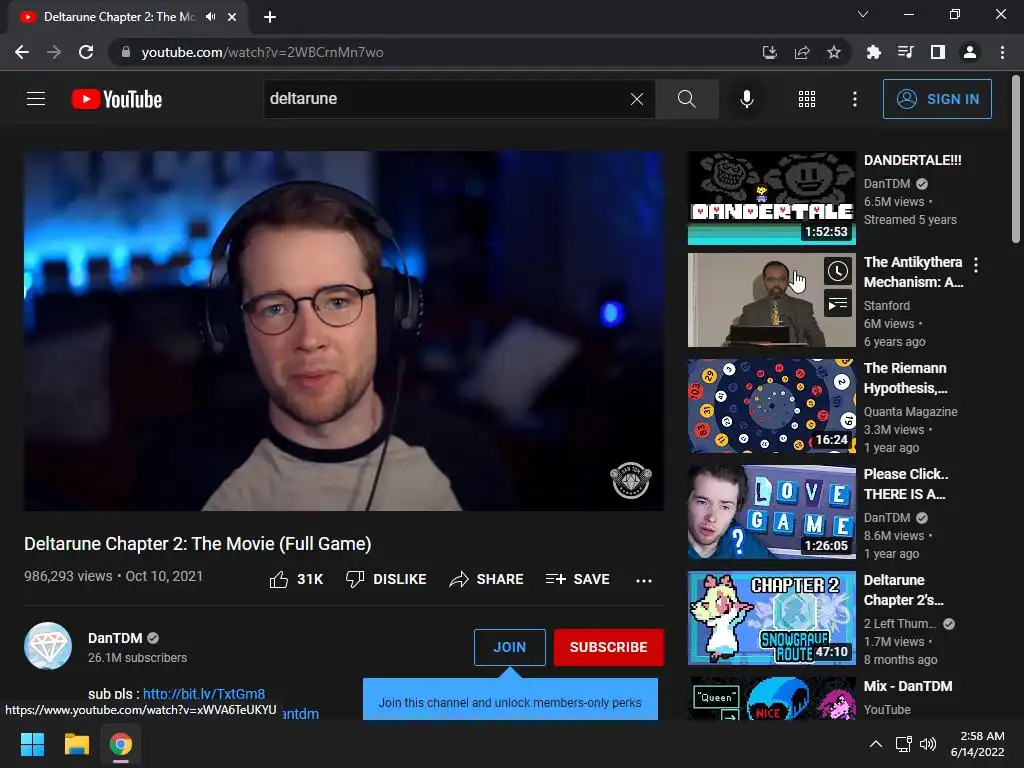Viewport: 1024px width, 768px height.
Task: Expand hidden system tray icons
Action: [x=876, y=744]
